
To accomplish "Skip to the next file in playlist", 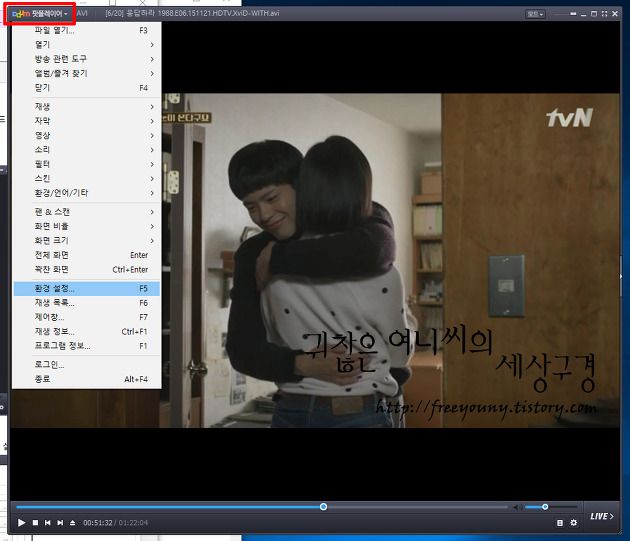I will 60,523.
